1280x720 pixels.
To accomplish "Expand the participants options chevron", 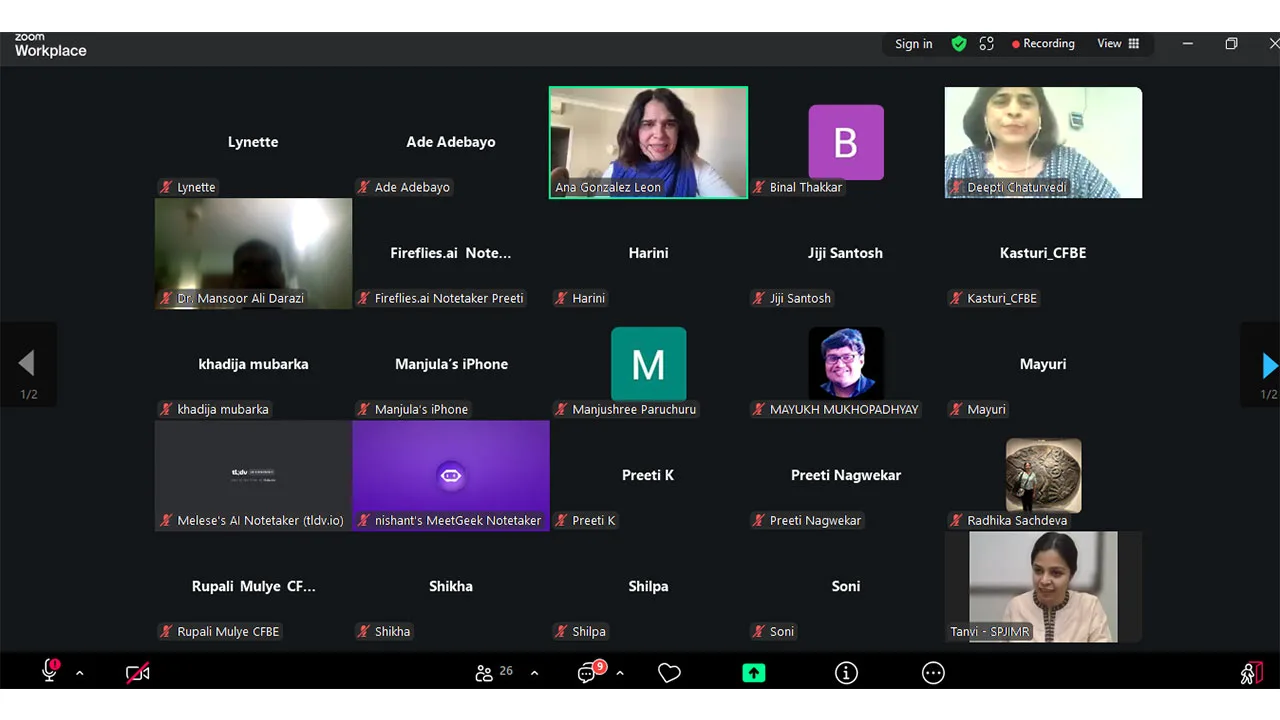I will 534,673.
